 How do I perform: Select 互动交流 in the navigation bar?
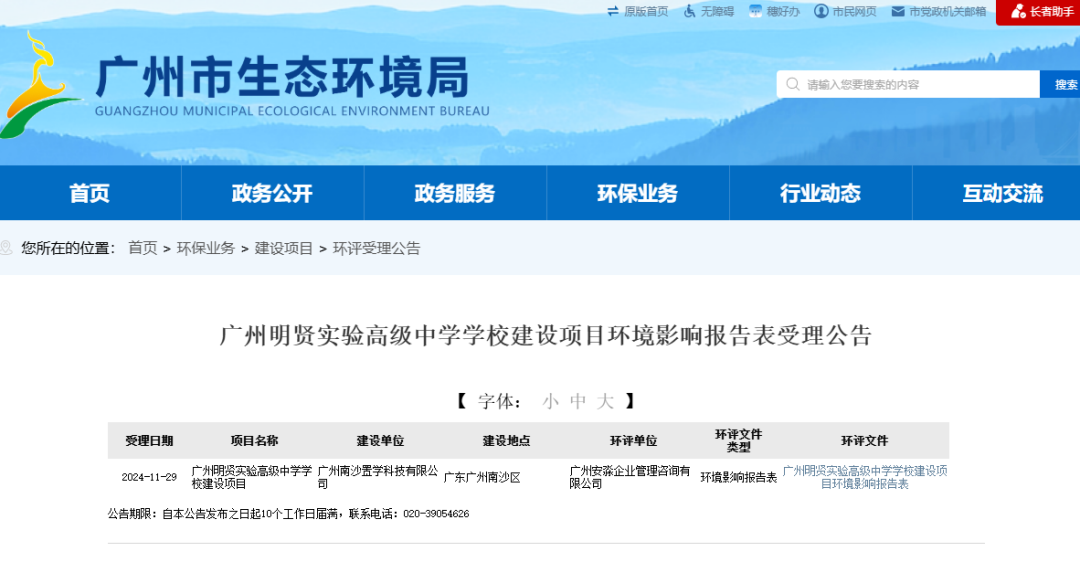point(1002,193)
